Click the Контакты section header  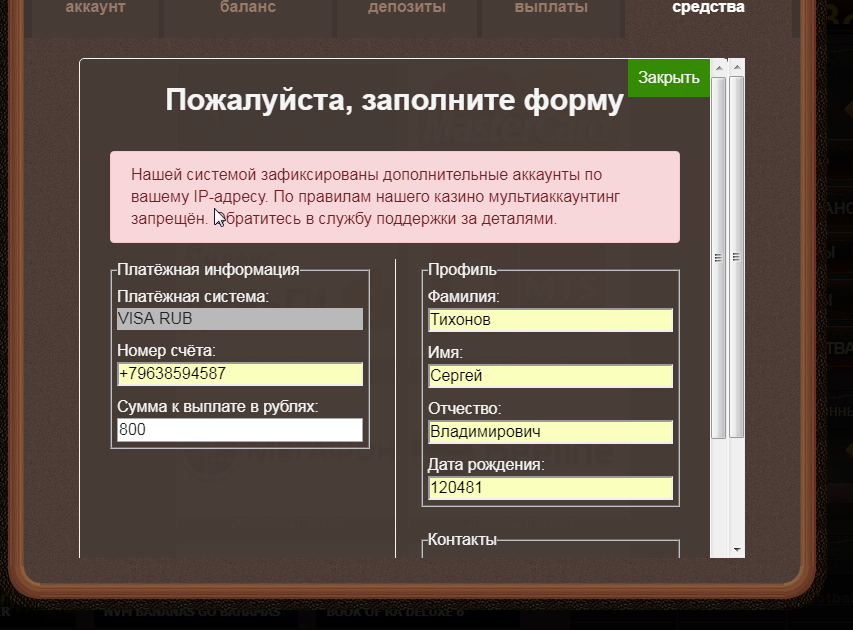click(460, 540)
